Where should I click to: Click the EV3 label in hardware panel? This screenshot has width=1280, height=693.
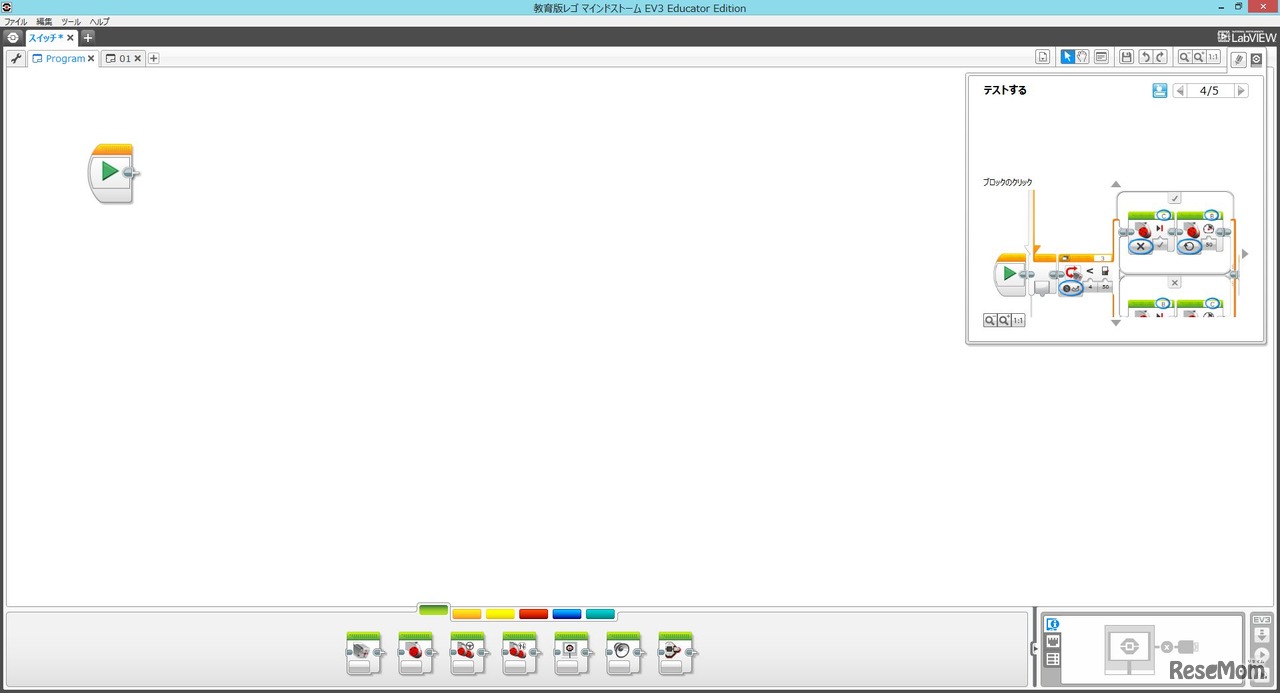point(1262,619)
